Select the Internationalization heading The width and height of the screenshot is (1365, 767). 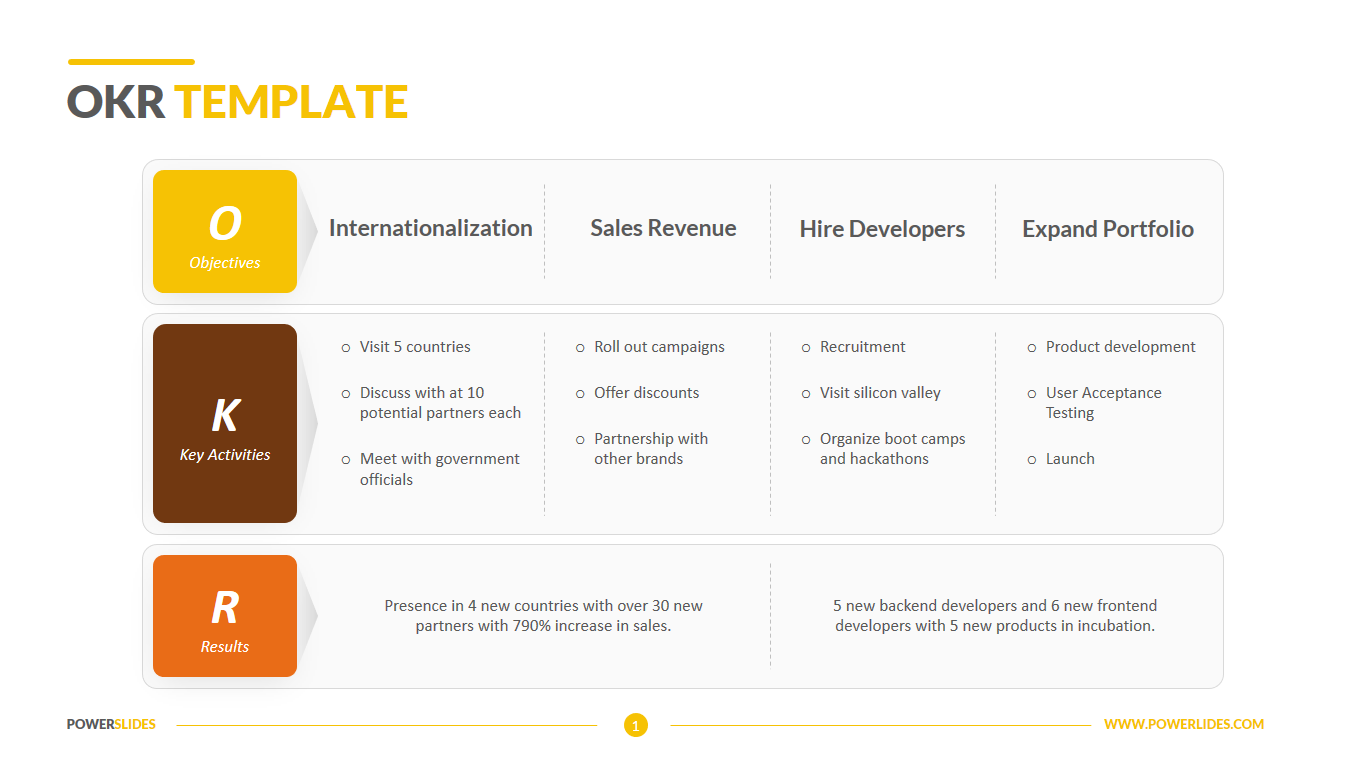(430, 229)
